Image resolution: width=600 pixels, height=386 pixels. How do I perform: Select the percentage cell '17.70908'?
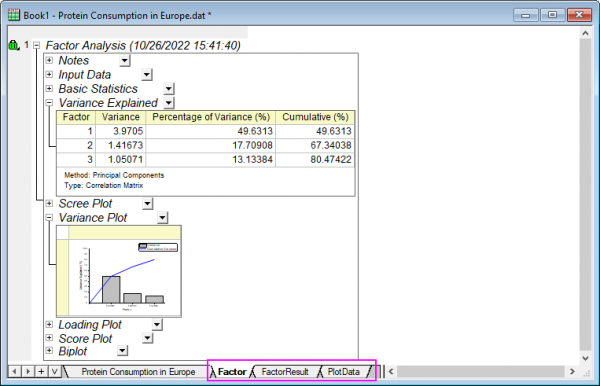(211, 145)
